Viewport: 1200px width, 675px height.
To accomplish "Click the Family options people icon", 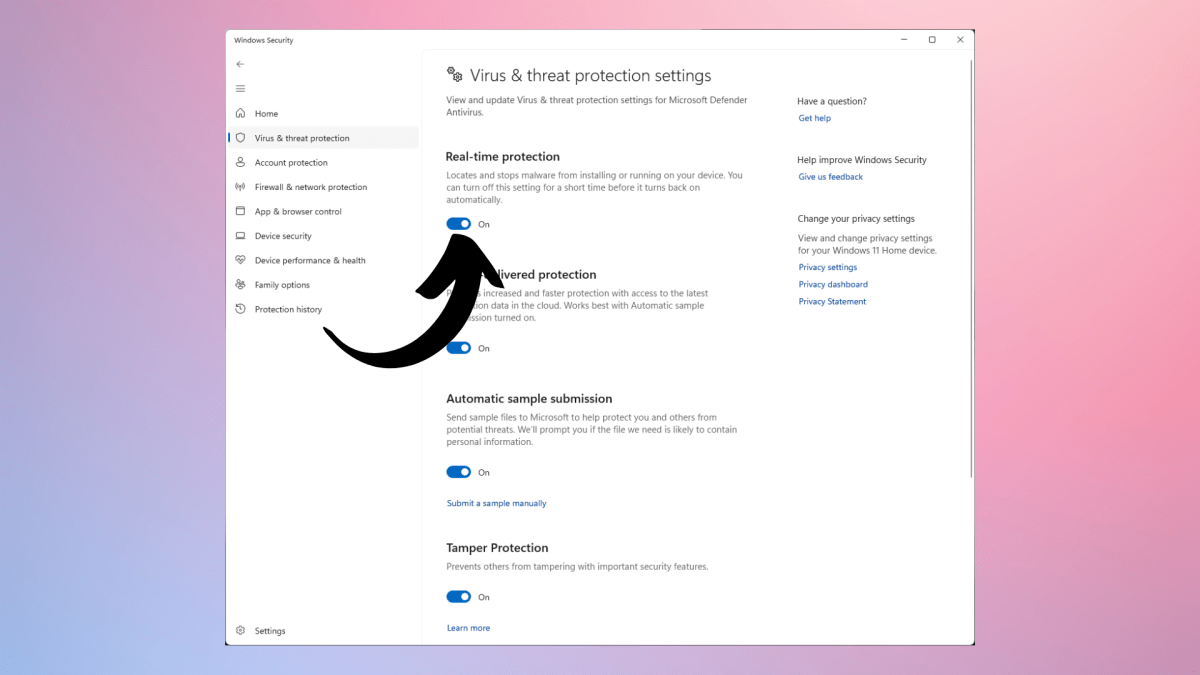I will coord(240,285).
